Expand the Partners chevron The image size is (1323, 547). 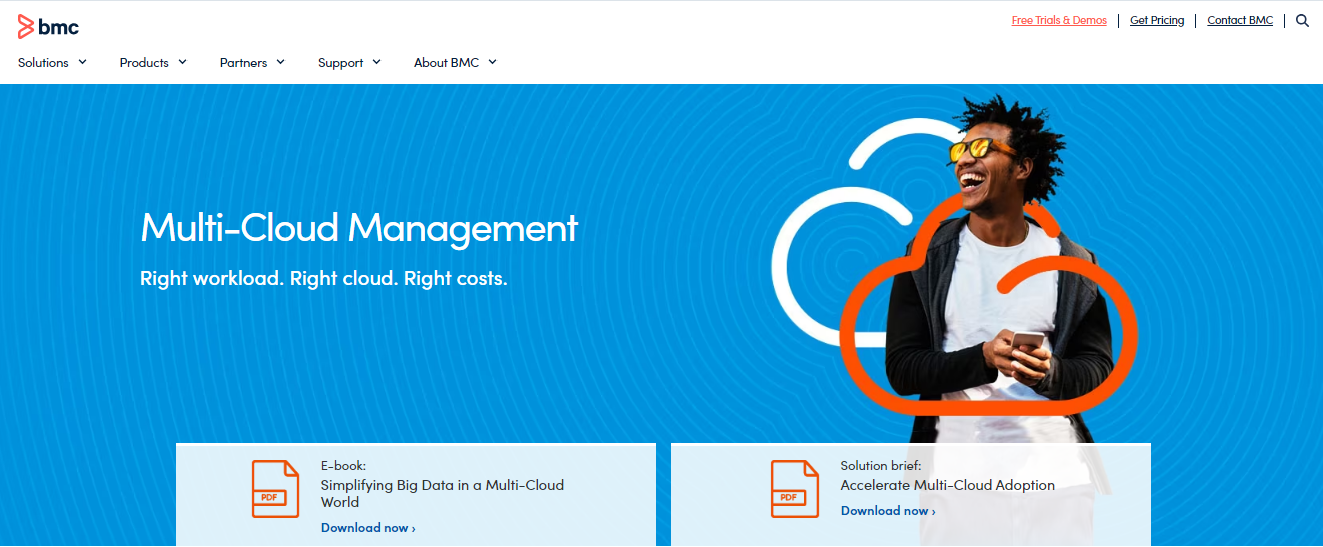coord(280,62)
